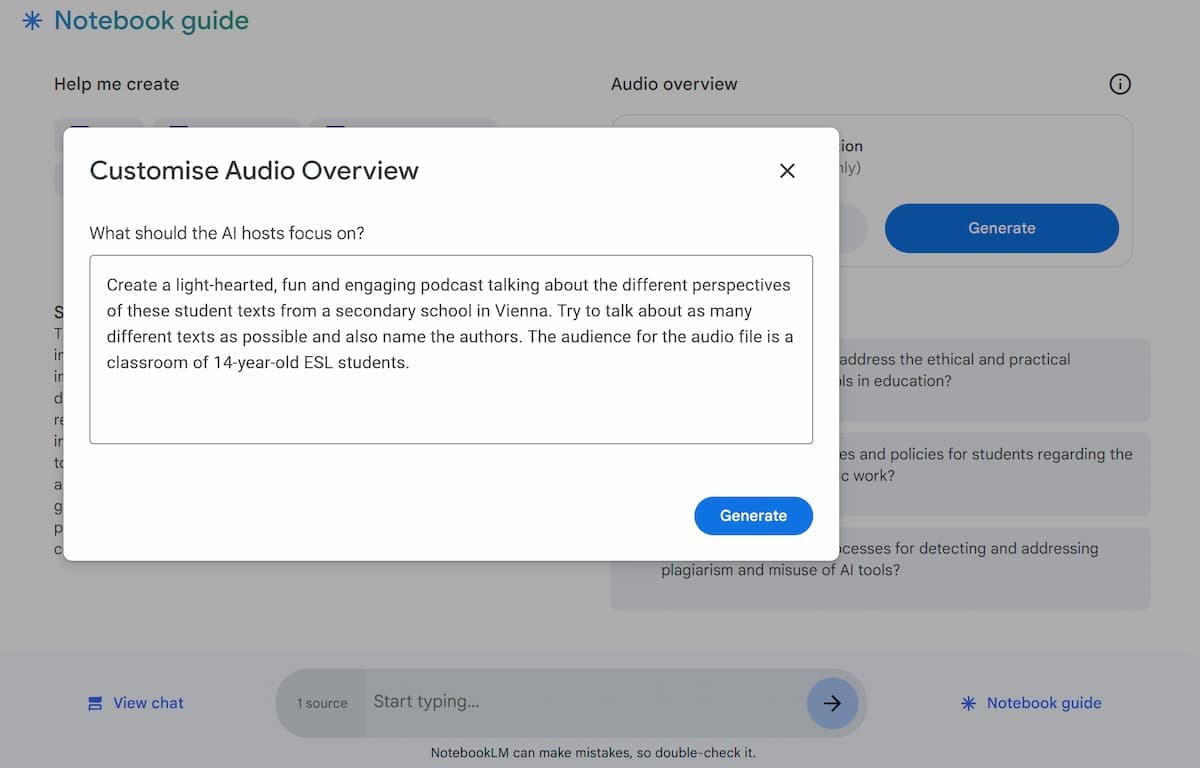Screen dimensions: 1200x768
Task: Select the suggested question about ethical and practical issues
Action: point(990,370)
